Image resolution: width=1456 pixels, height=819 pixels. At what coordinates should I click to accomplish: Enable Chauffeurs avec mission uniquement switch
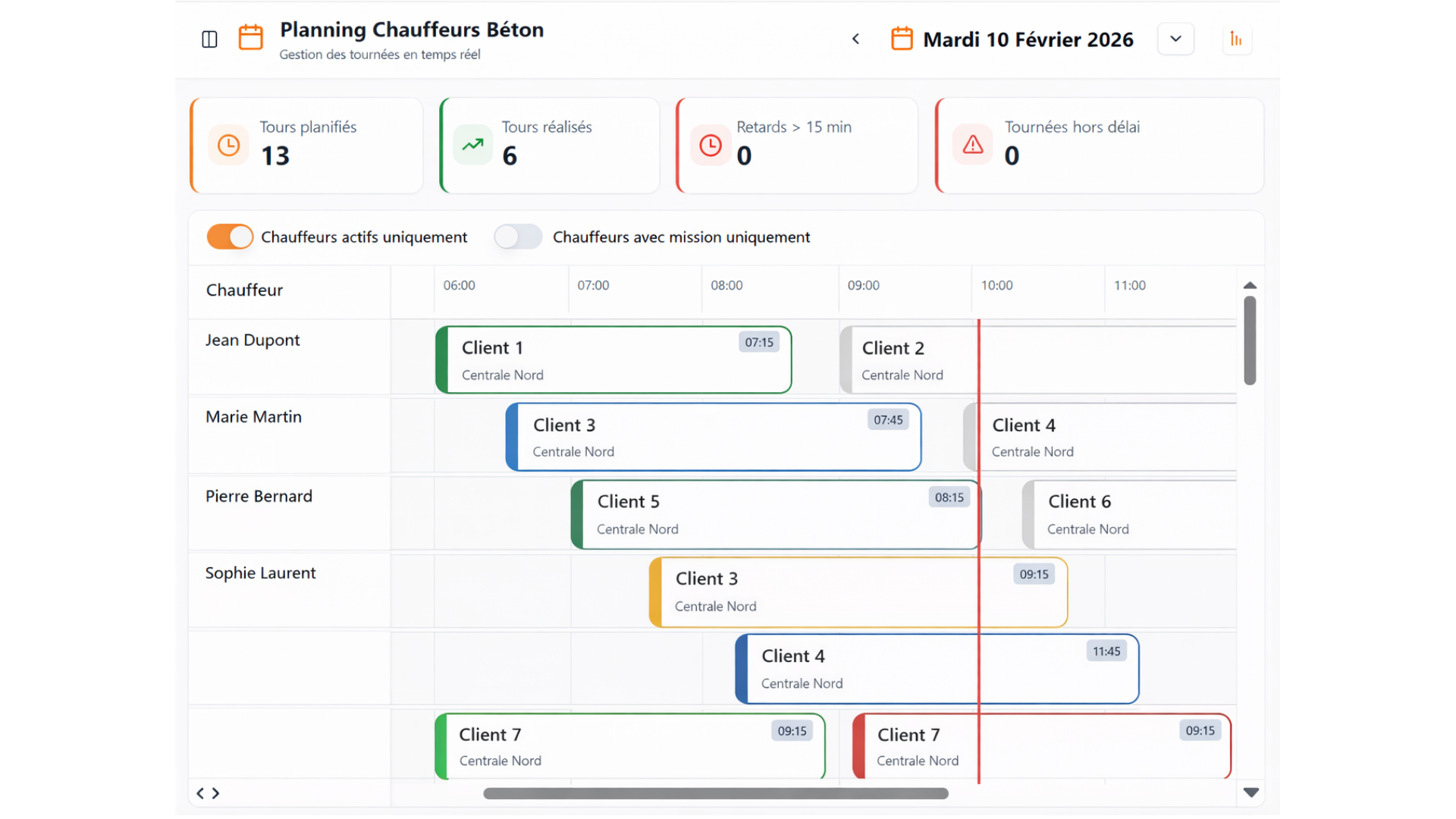coord(518,237)
